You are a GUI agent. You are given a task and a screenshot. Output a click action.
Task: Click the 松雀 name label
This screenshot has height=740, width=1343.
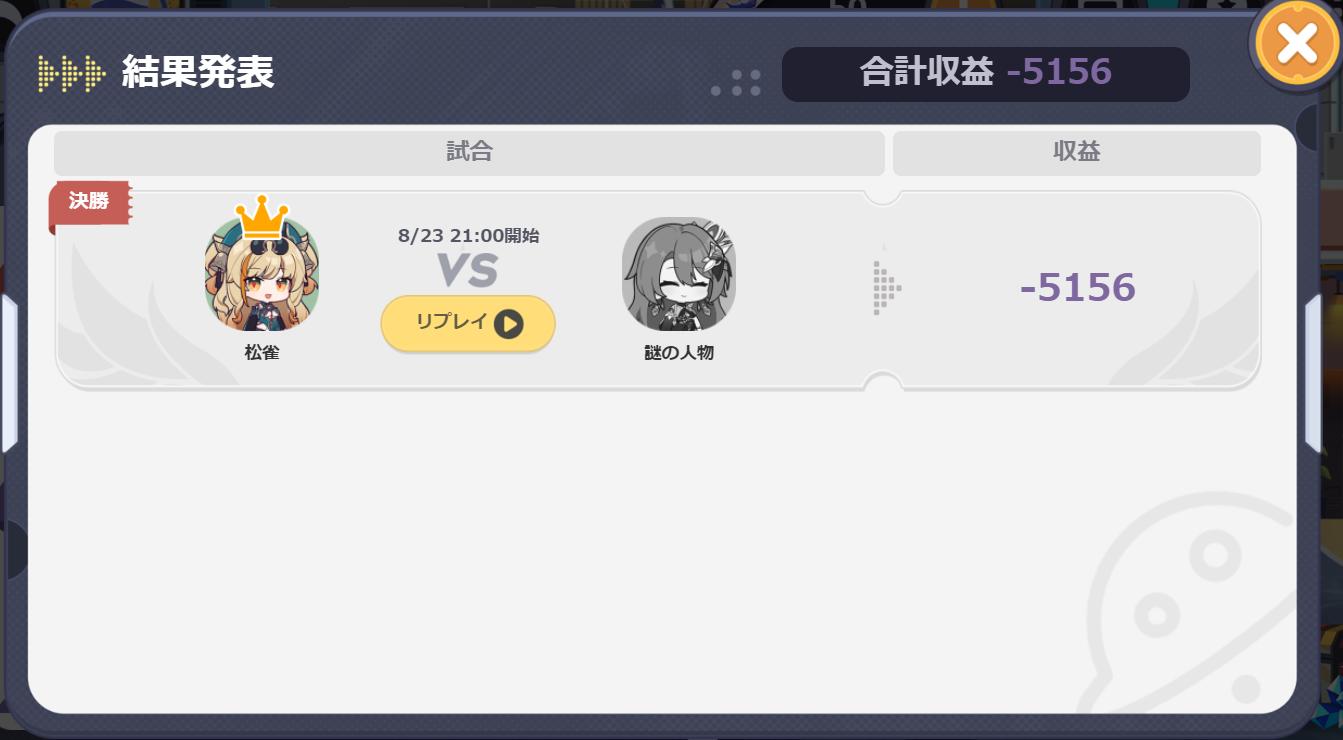[262, 352]
